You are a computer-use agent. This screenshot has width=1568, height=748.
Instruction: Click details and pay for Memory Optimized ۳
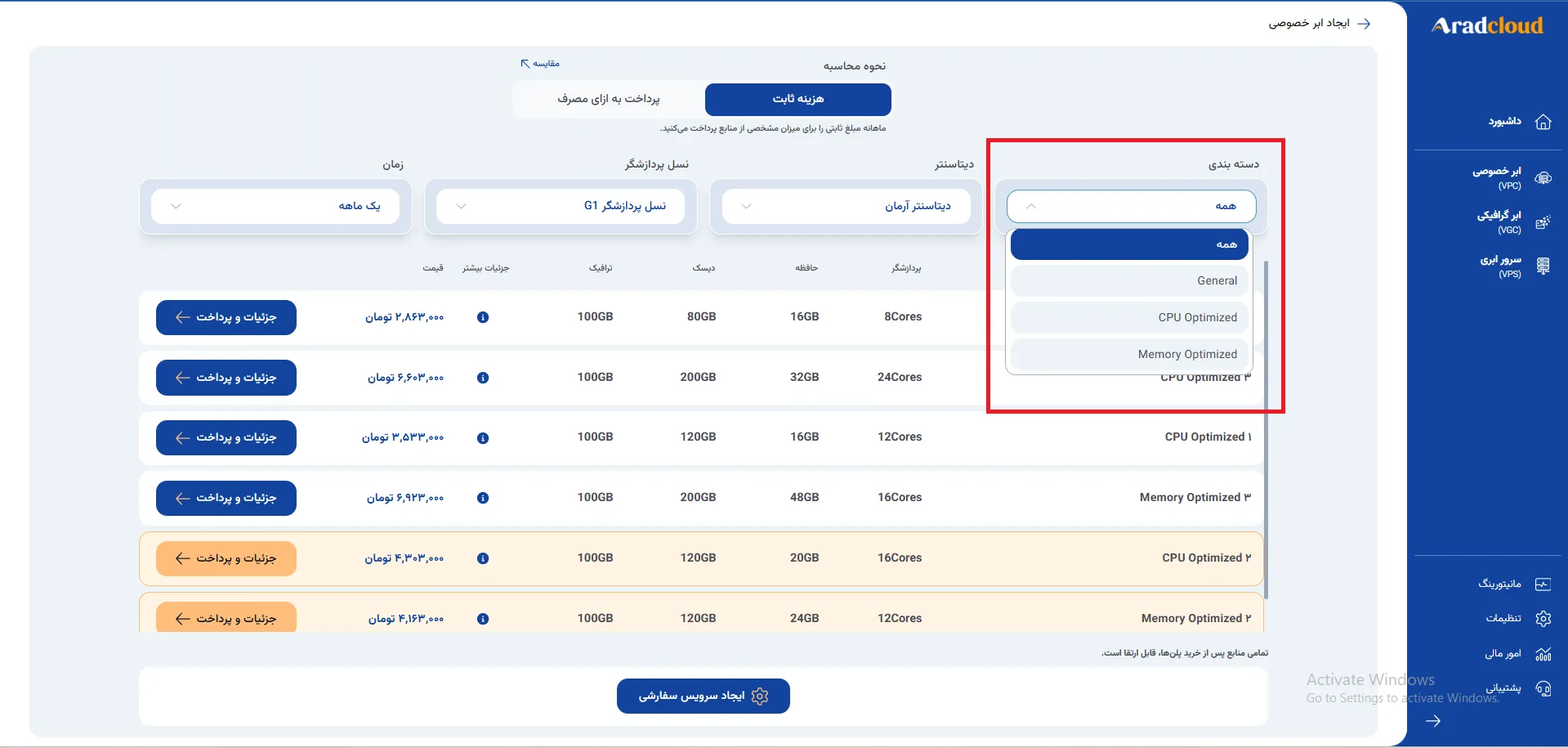[x=226, y=498]
